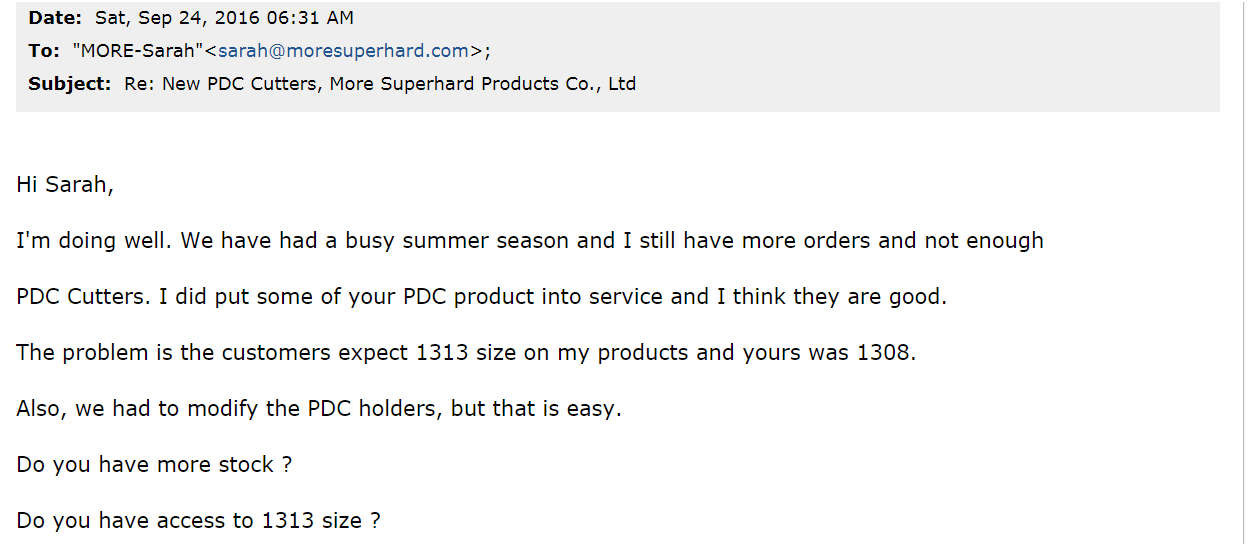Click the "MORE-Sarah" recipient name
The width and height of the screenshot is (1257, 544).
137,51
